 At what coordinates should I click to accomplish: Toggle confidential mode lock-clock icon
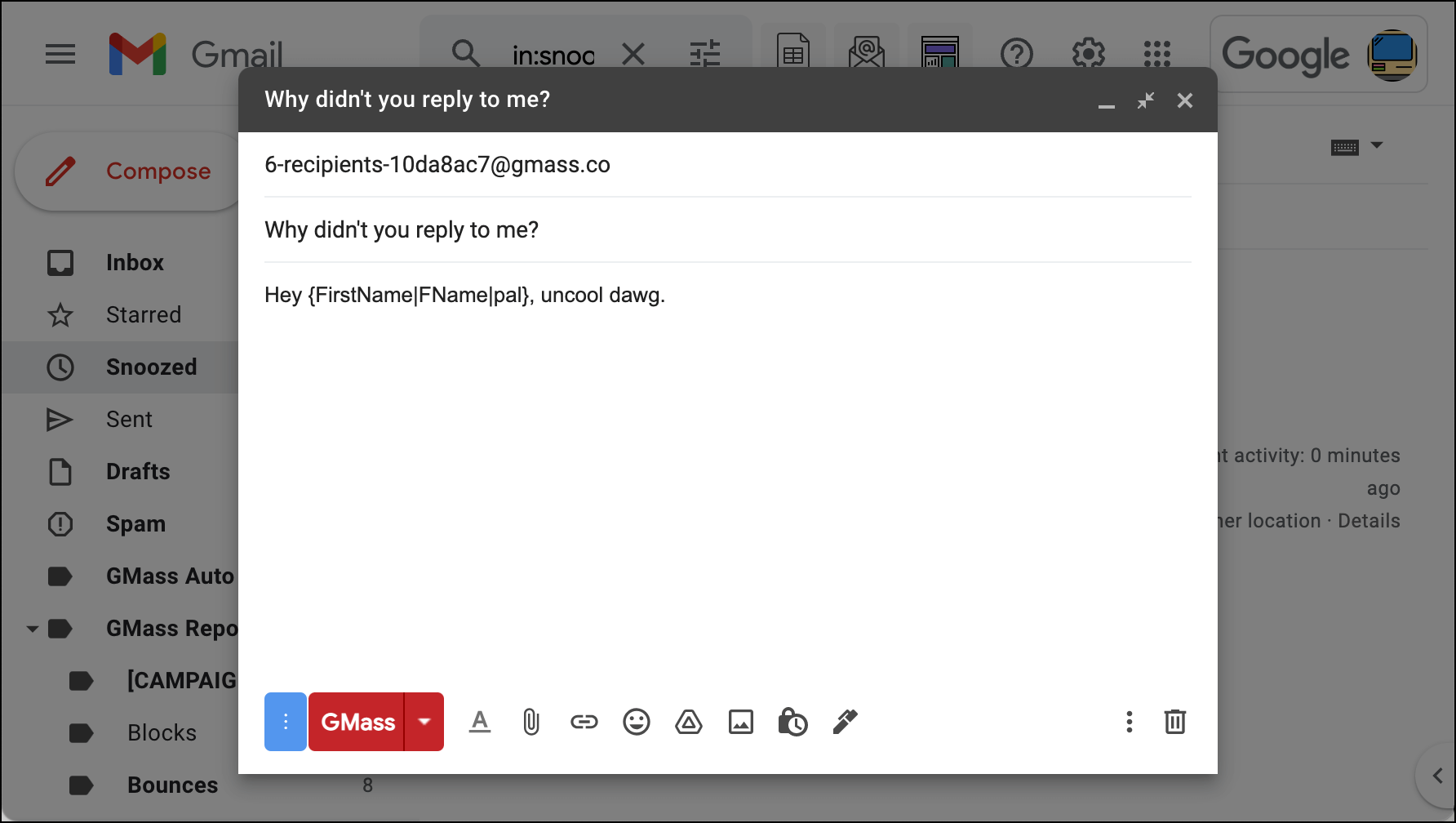792,722
